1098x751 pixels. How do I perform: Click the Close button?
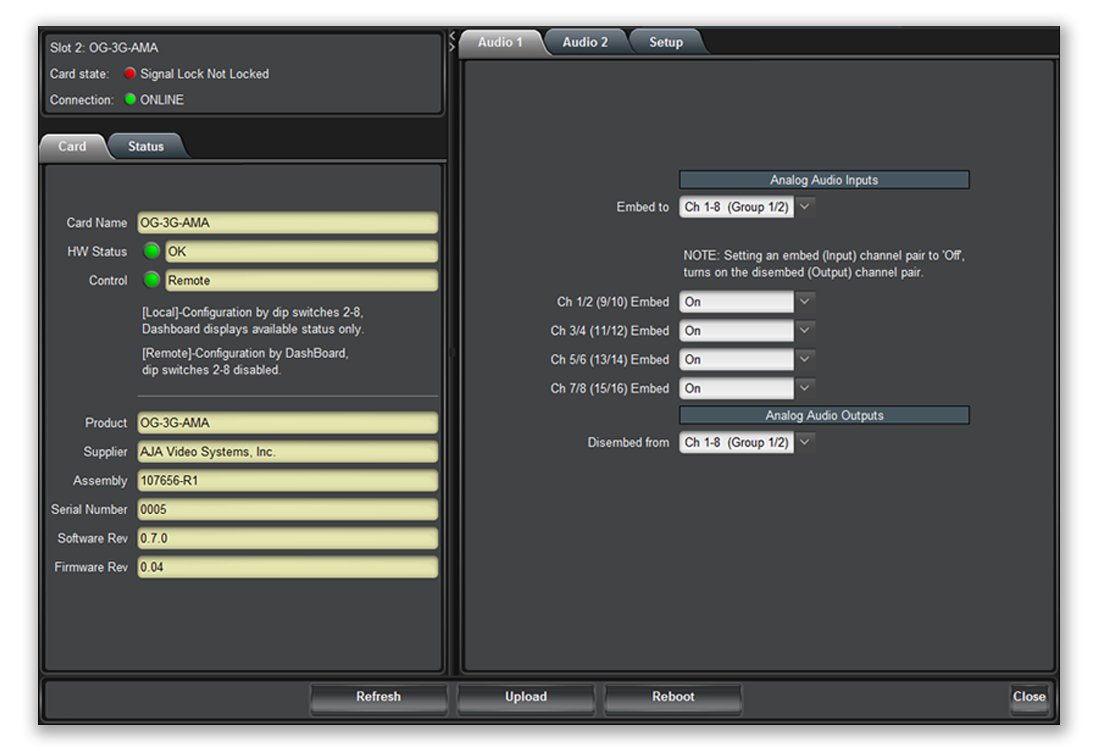tap(1029, 697)
